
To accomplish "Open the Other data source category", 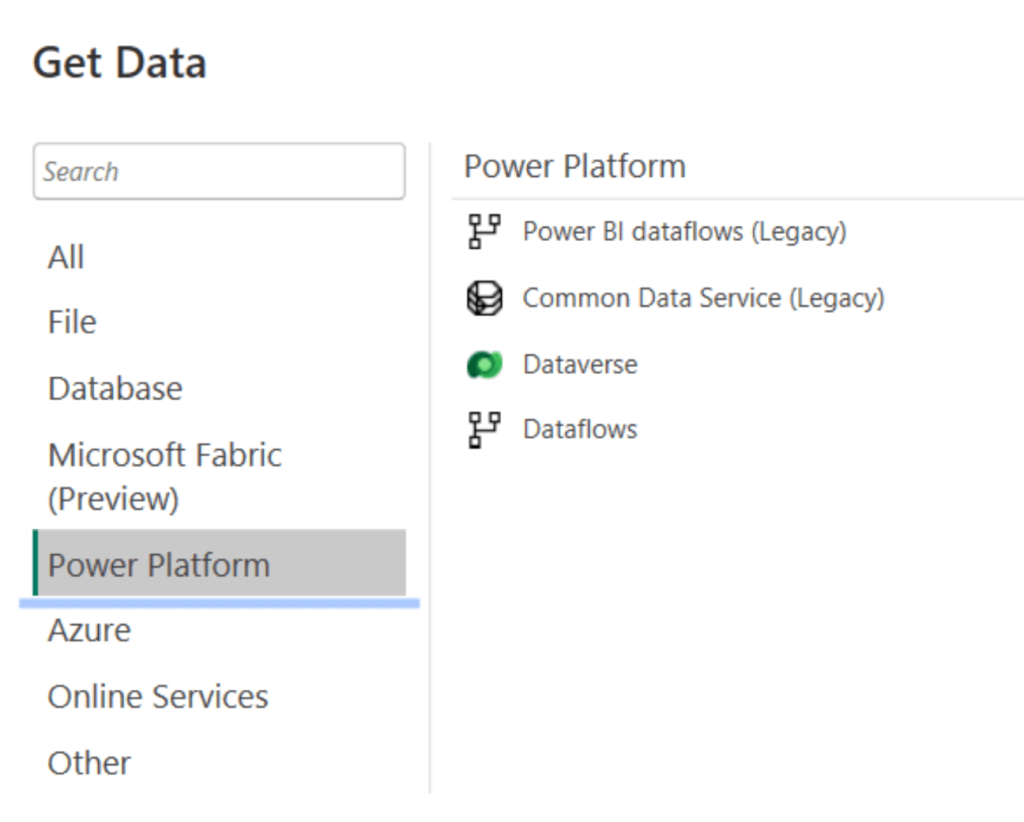I will (x=89, y=762).
